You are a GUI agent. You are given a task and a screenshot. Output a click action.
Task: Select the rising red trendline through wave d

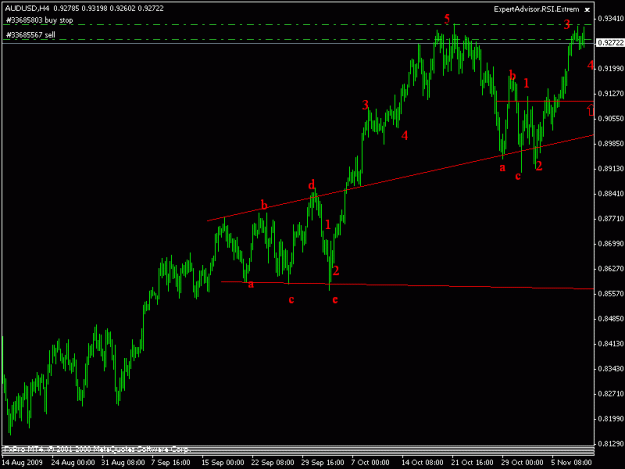(400, 178)
